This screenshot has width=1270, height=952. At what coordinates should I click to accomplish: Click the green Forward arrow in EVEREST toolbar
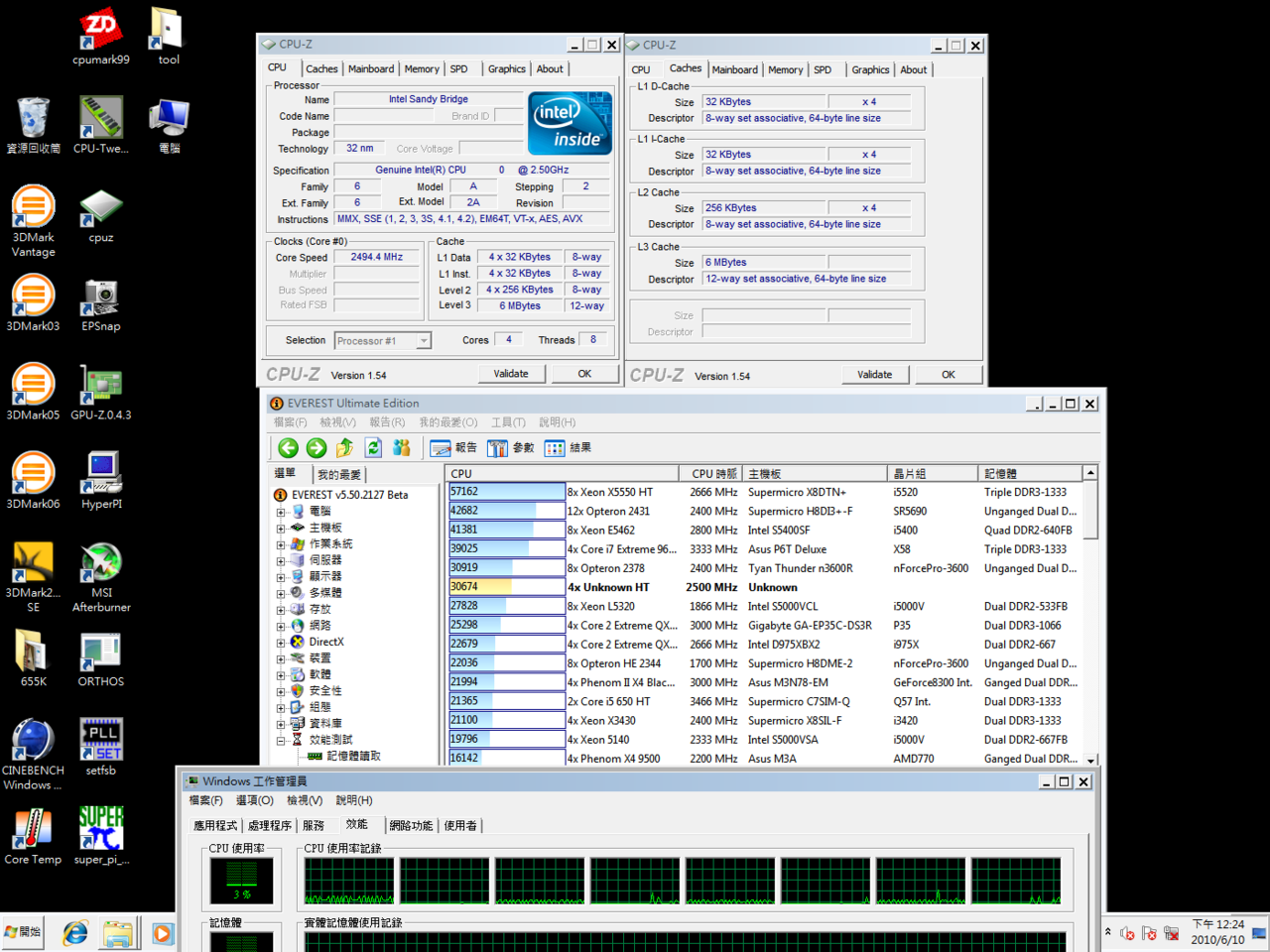(317, 448)
